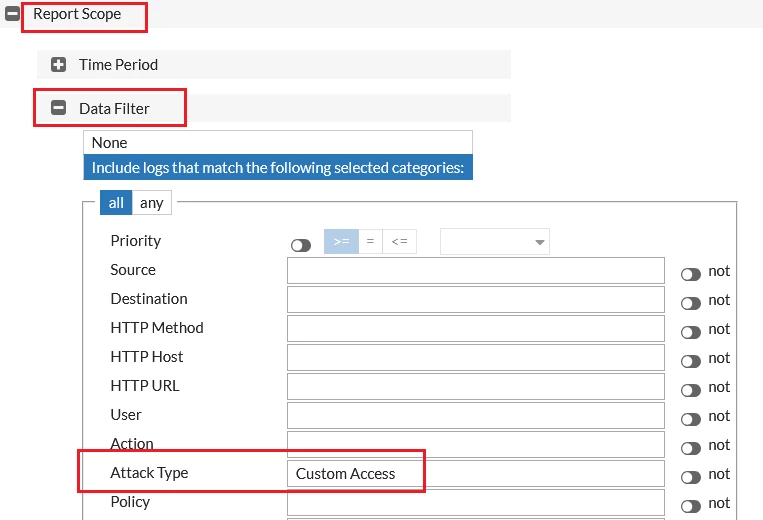Toggle 'not' for the Policy filter
Screen dimensions: 763x520
690,506
